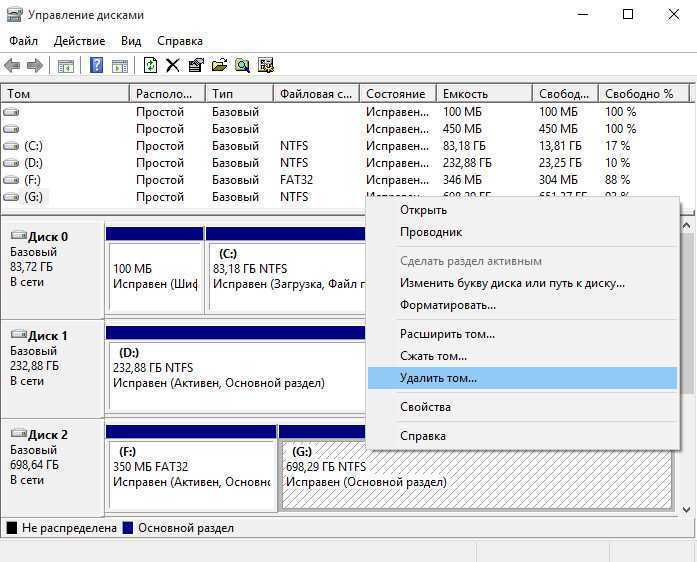Click Удалить том... in context menu
697x562 pixels.
coord(522,378)
